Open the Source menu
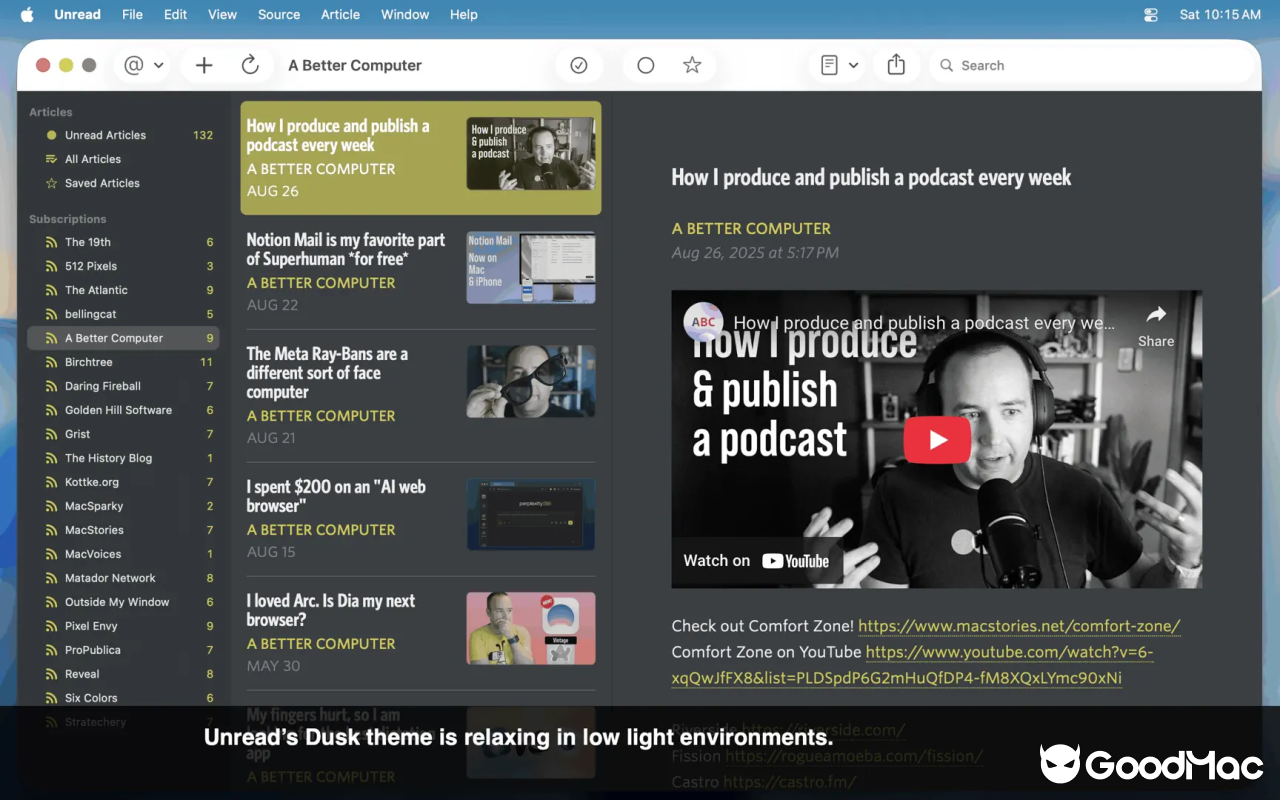 click(x=279, y=14)
